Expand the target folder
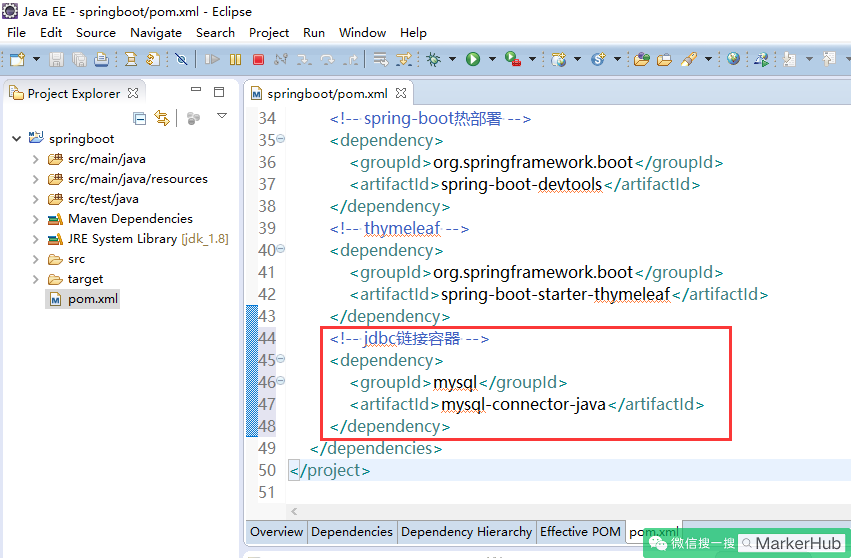Screen dimensions: 851x558 tap(35, 279)
